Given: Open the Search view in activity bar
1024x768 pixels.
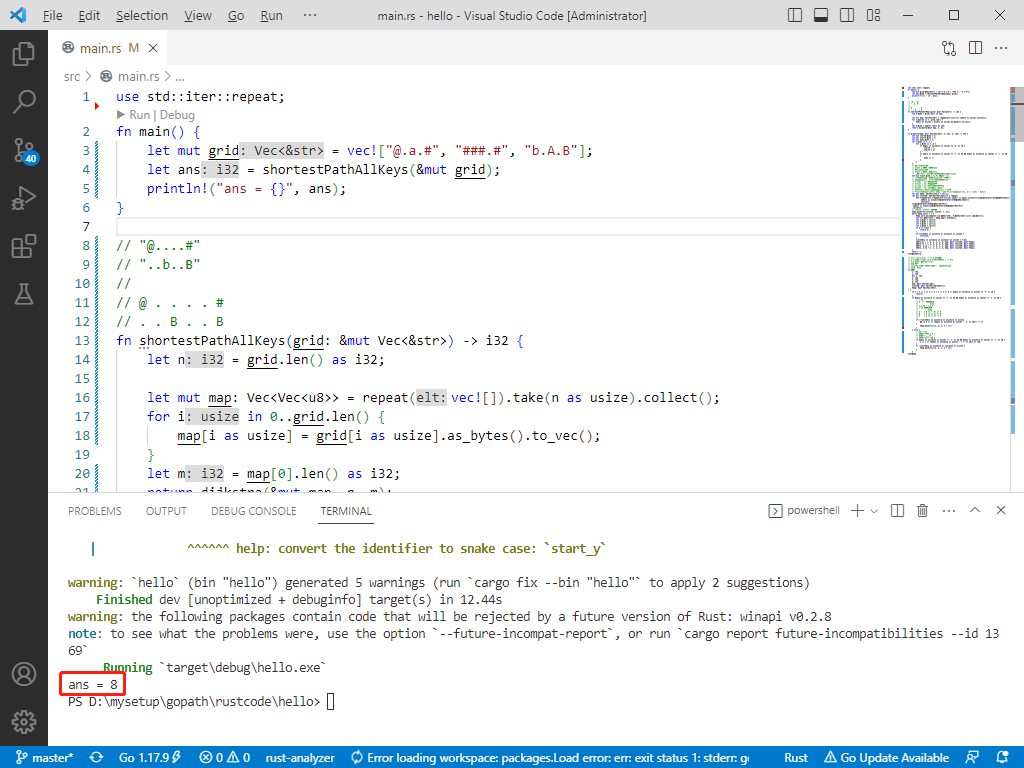Looking at the screenshot, I should 24,101.
